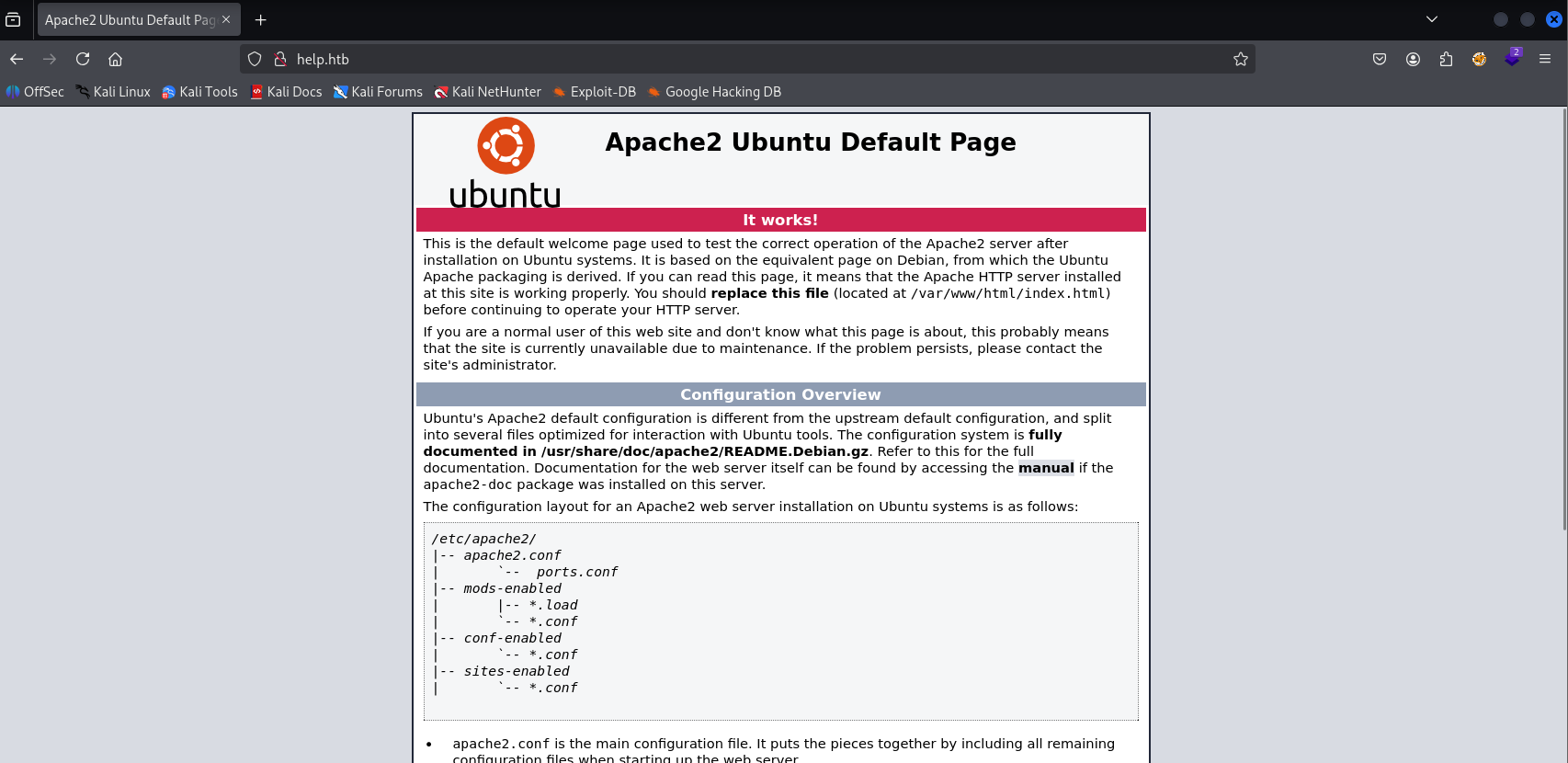
Task: Click the conf-enabled tree entry
Action: pos(512,638)
